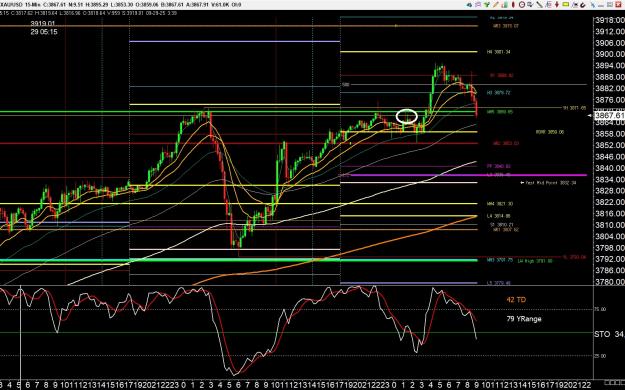Click the 25.00 stochastic axis label
This screenshot has height=390, width=625.
pyautogui.click(x=601, y=356)
